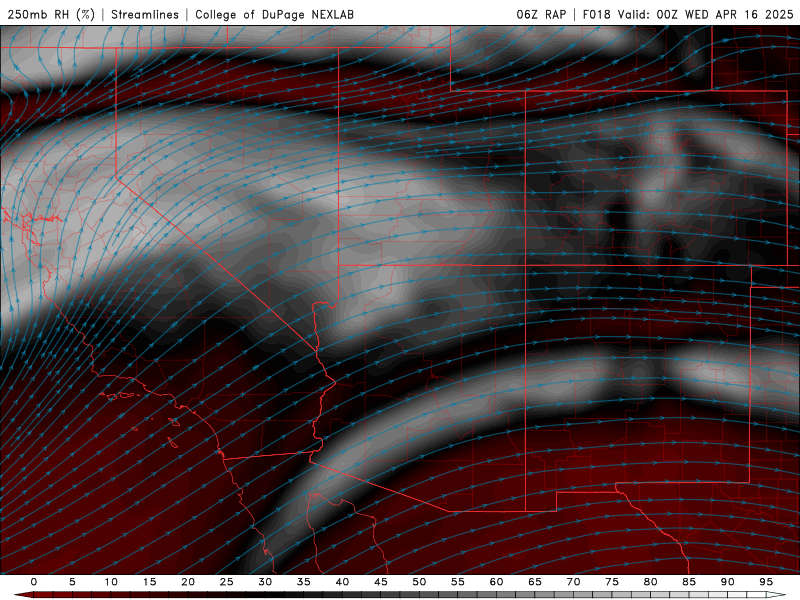This screenshot has height=600, width=800.
Task: Click the colorbar label '55'
Action: pos(458,582)
